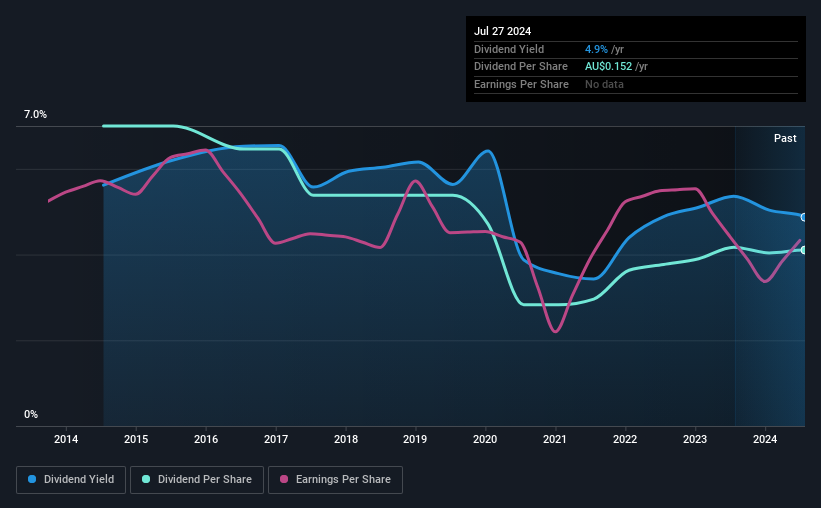Select the 2015 x-axis label
This screenshot has width=821, height=508.
[136, 439]
